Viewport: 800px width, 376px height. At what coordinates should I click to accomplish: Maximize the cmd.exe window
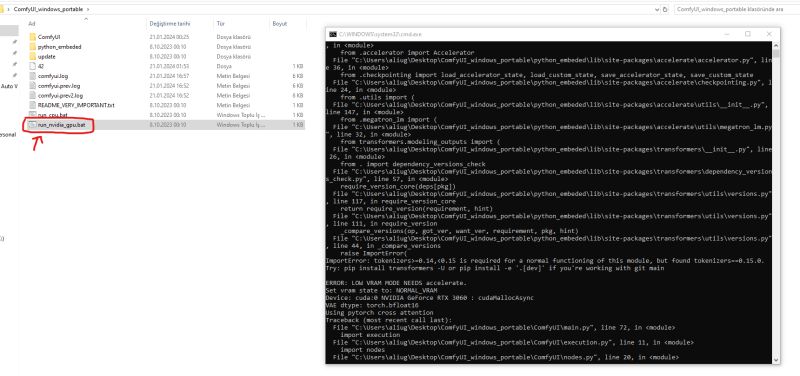click(x=747, y=34)
